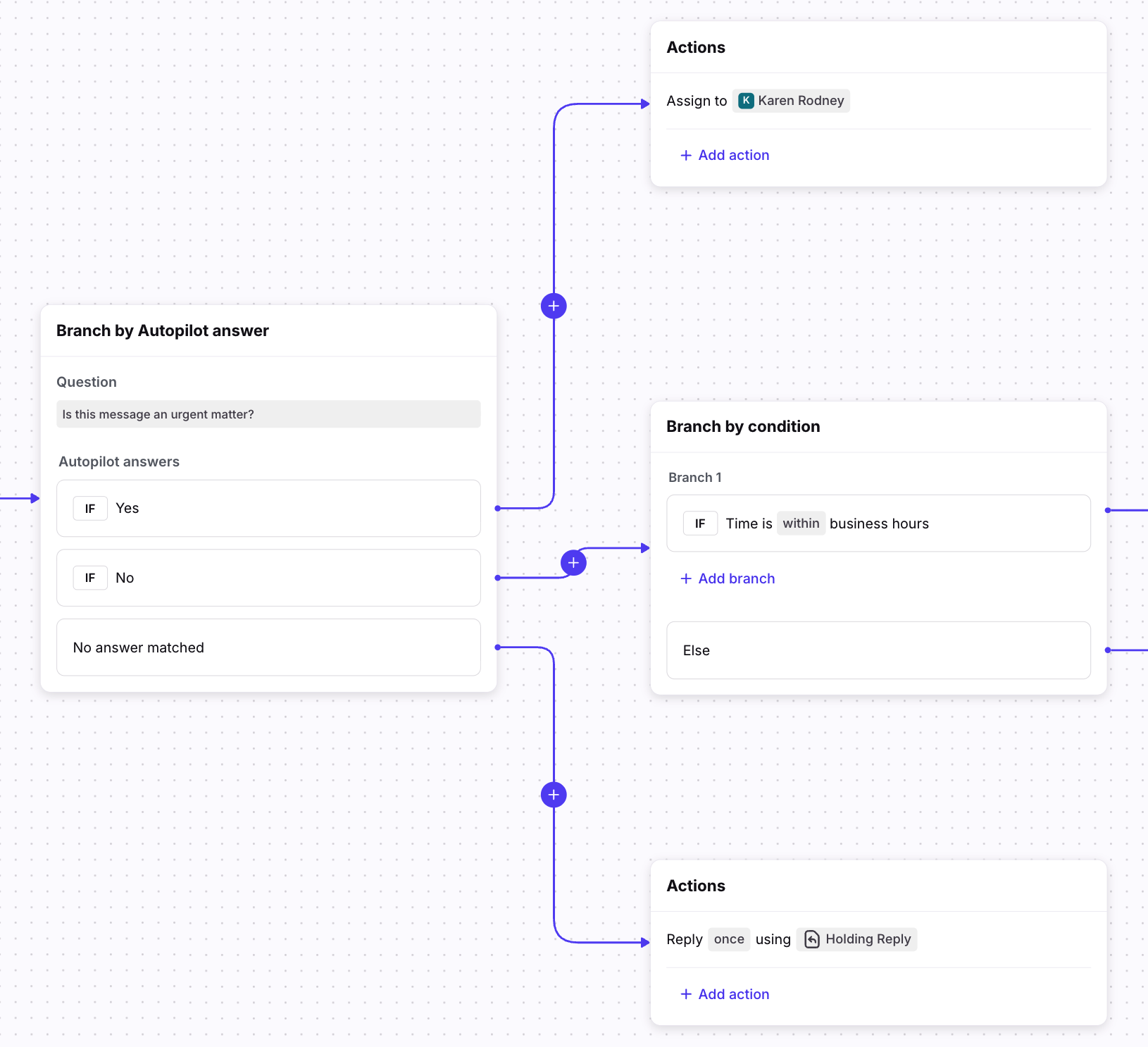Screen dimensions: 1148x1047
Task: Click the IF badge next to Yes
Action: [90, 509]
